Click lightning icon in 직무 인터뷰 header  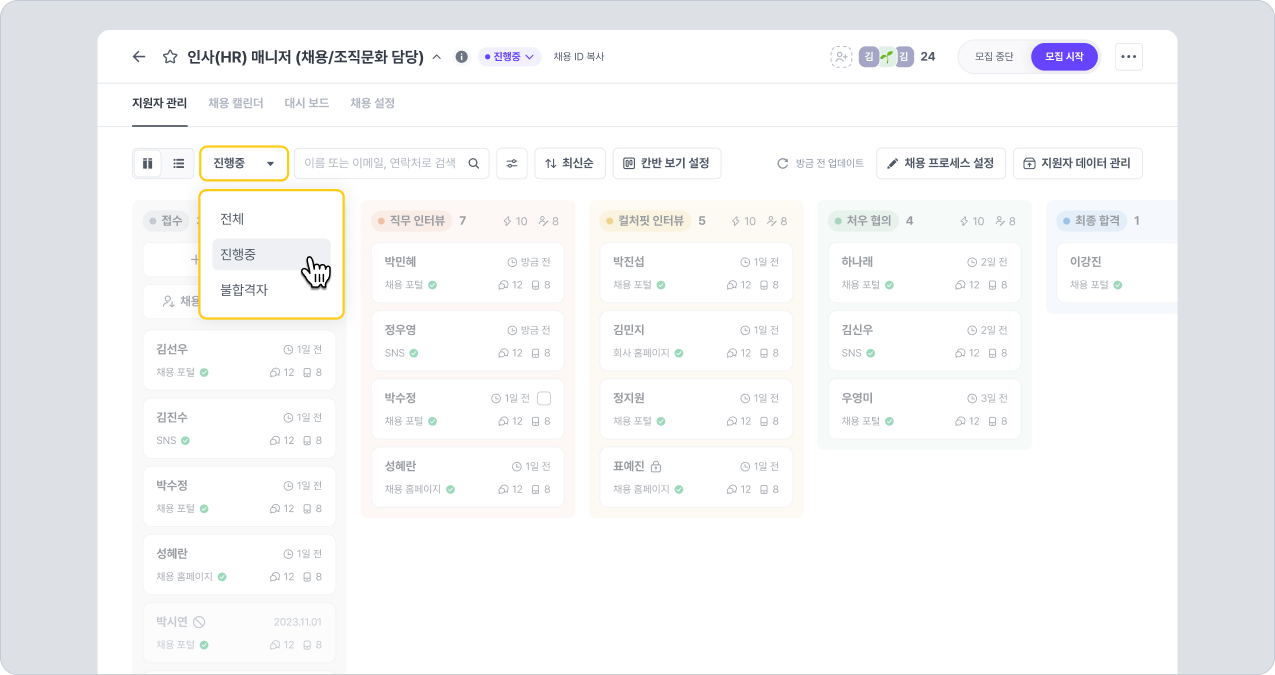507,221
